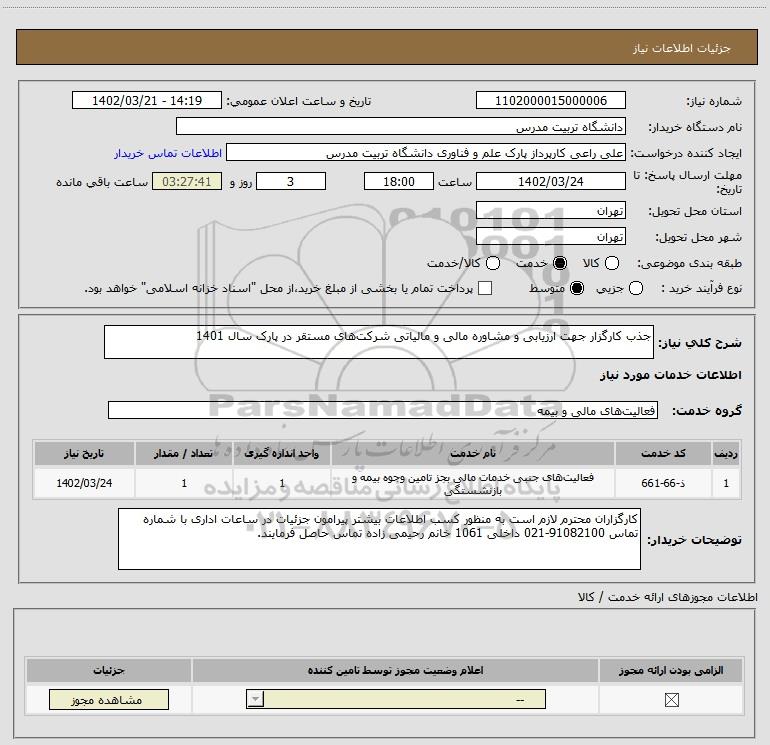The width and height of the screenshot is (770, 745).
Task: Select the کالا radio button
Action: (612, 263)
